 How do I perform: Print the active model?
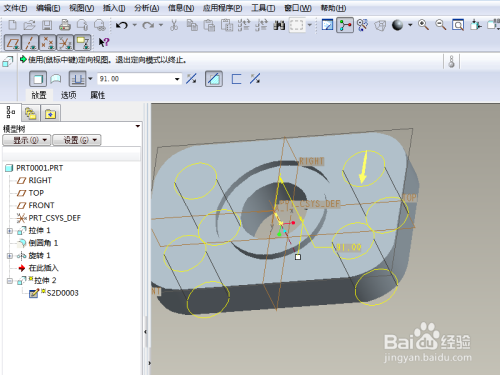point(65,25)
